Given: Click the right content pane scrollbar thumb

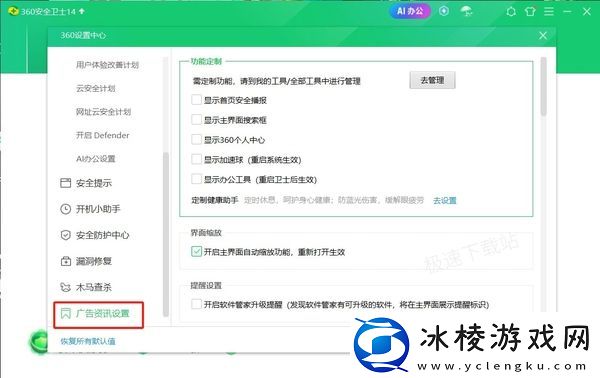Looking at the screenshot, I should (x=543, y=86).
